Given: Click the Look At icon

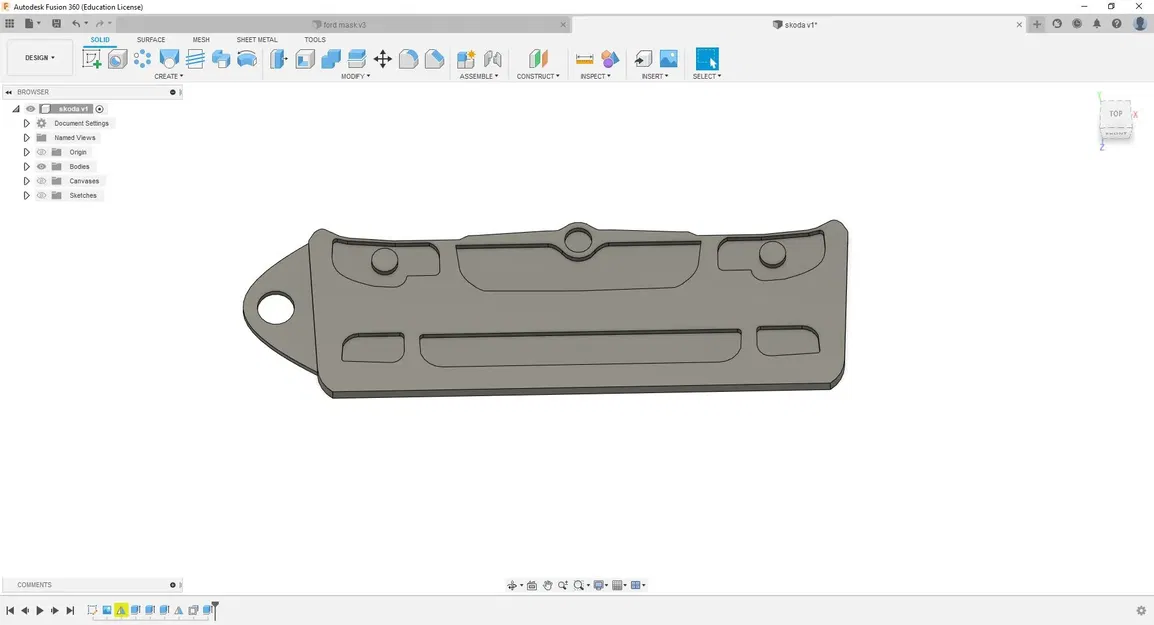Looking at the screenshot, I should point(532,585).
